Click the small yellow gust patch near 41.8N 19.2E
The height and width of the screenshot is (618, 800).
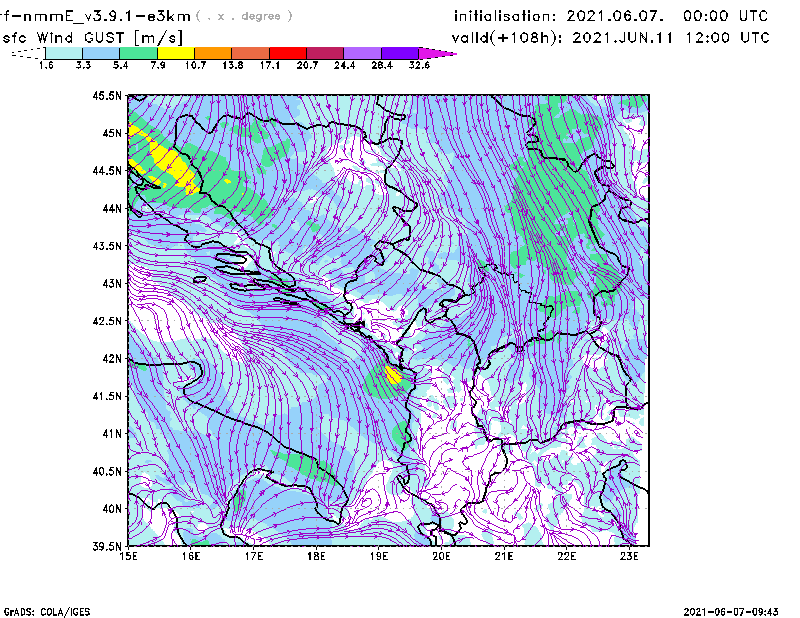click(393, 375)
